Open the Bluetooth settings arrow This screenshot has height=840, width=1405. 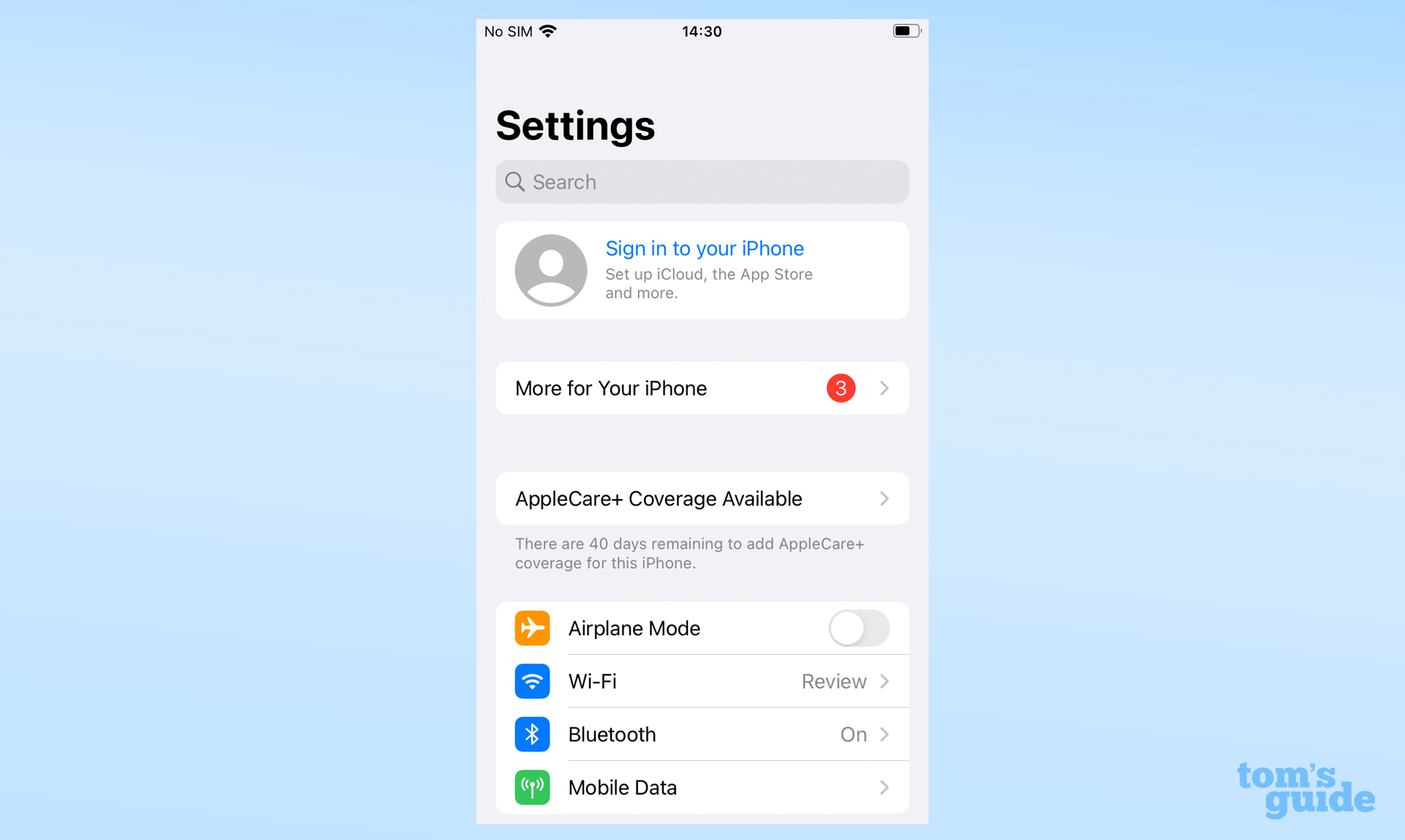(x=883, y=733)
